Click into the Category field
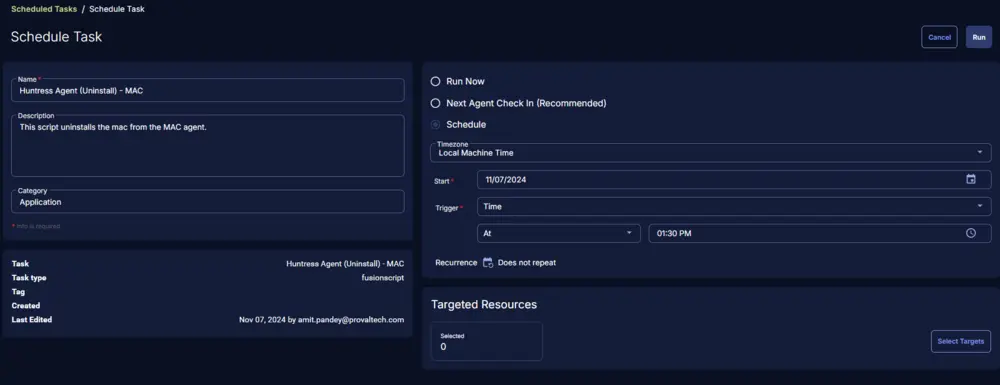The height and width of the screenshot is (385, 1000). point(208,201)
